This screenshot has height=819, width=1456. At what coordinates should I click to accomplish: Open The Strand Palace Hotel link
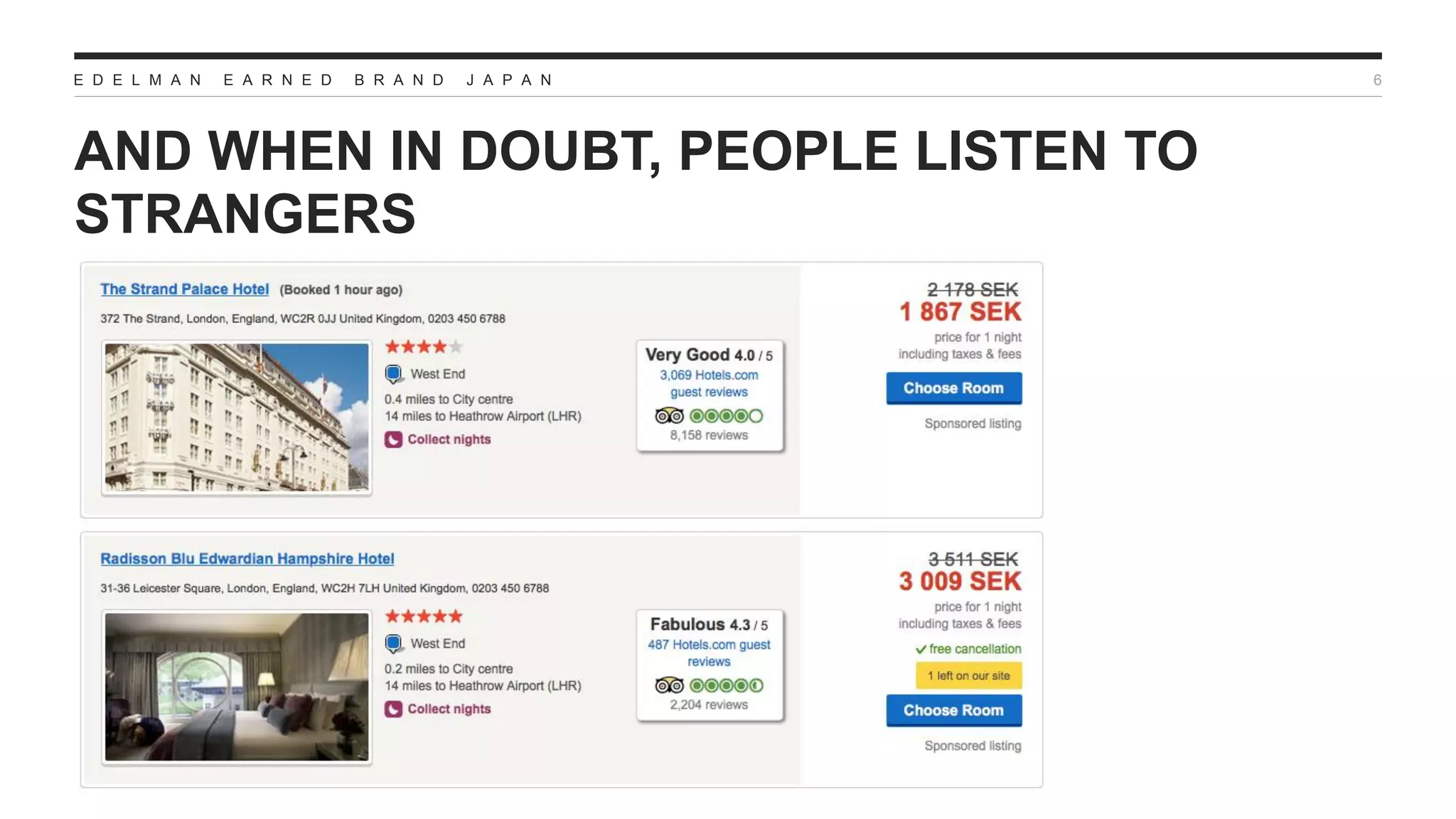[x=184, y=289]
